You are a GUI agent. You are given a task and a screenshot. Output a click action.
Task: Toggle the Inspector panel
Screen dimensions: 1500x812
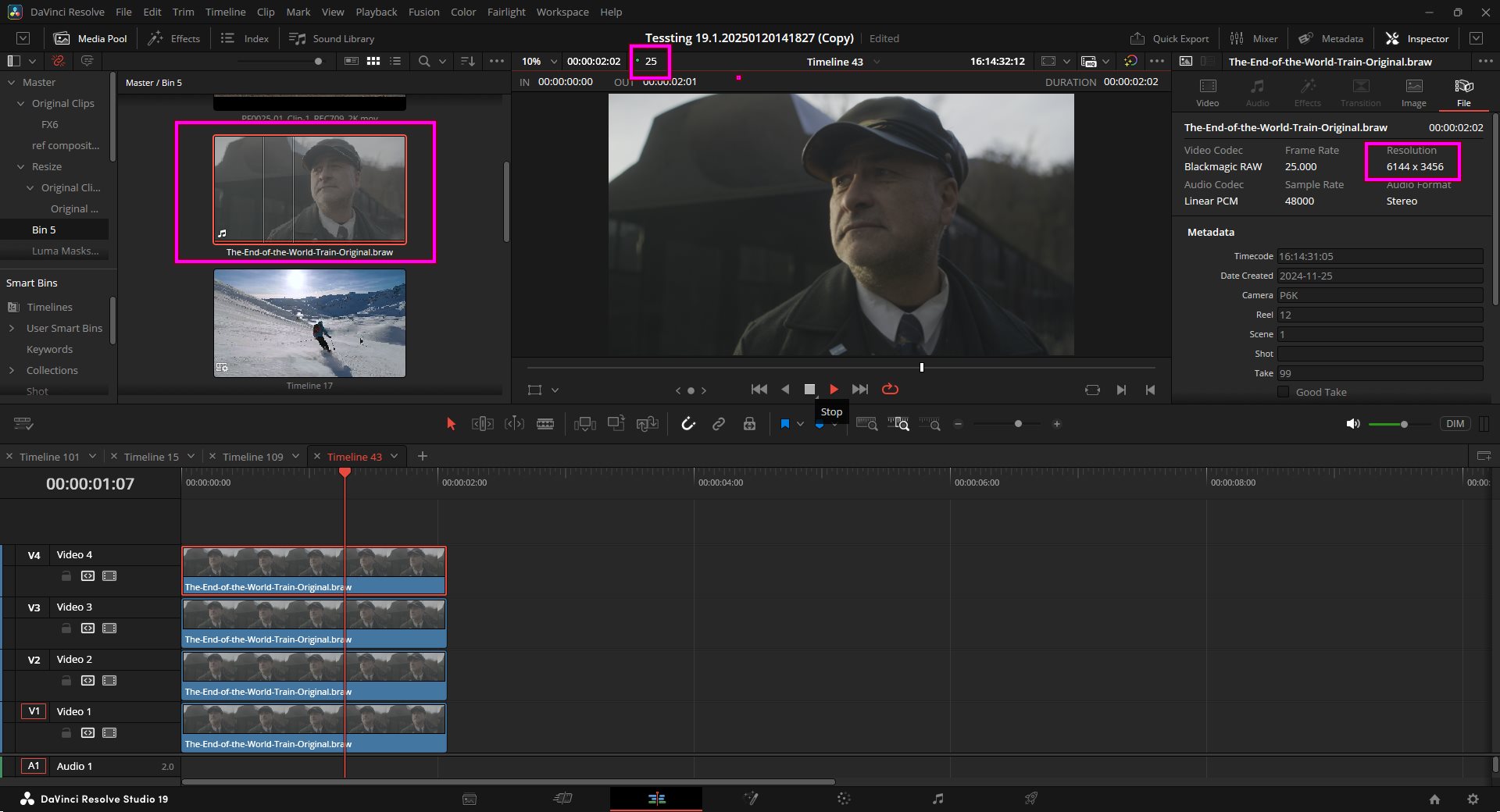pos(1417,38)
